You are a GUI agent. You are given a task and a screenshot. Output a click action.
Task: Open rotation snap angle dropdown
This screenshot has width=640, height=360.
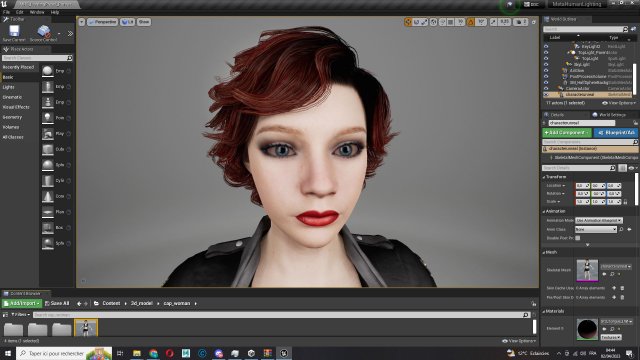481,22
